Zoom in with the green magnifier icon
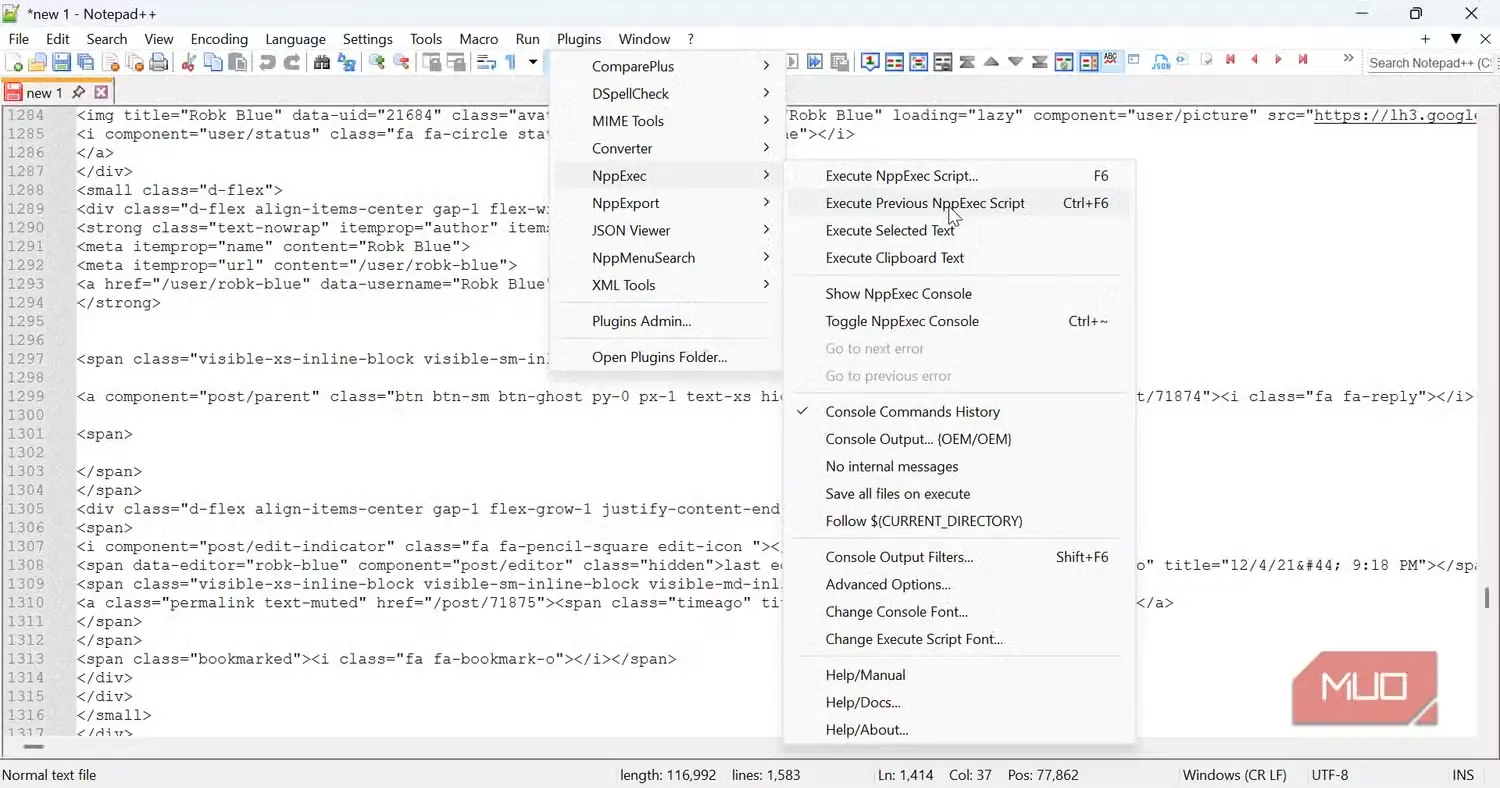This screenshot has width=1500, height=788. pyautogui.click(x=377, y=62)
